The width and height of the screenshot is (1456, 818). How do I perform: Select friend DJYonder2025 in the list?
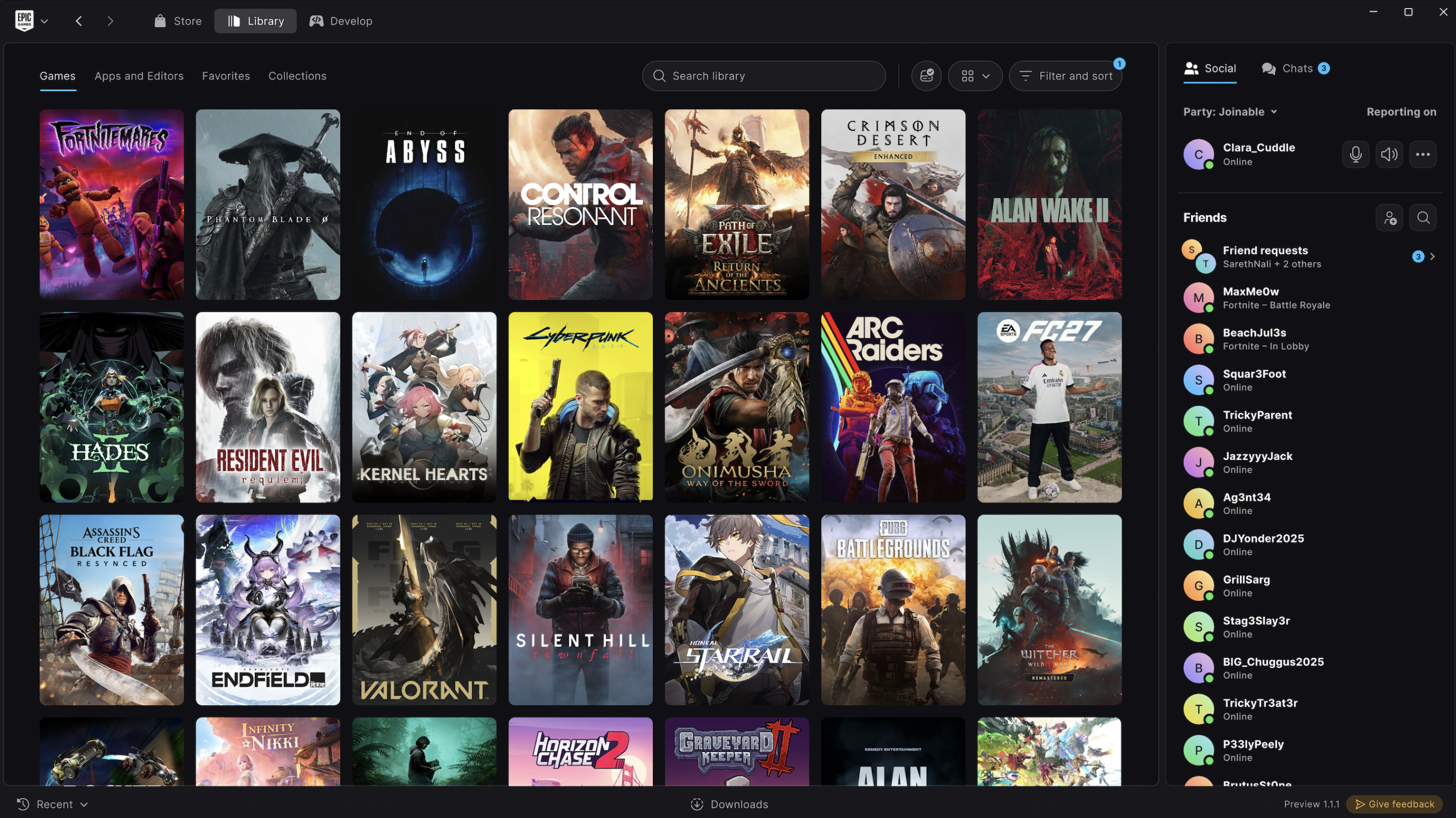(x=1309, y=545)
